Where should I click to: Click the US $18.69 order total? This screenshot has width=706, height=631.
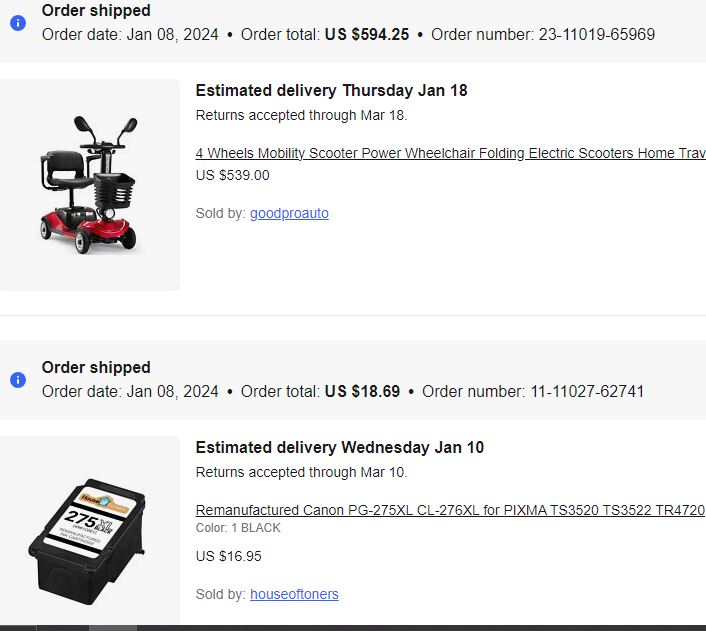click(362, 391)
